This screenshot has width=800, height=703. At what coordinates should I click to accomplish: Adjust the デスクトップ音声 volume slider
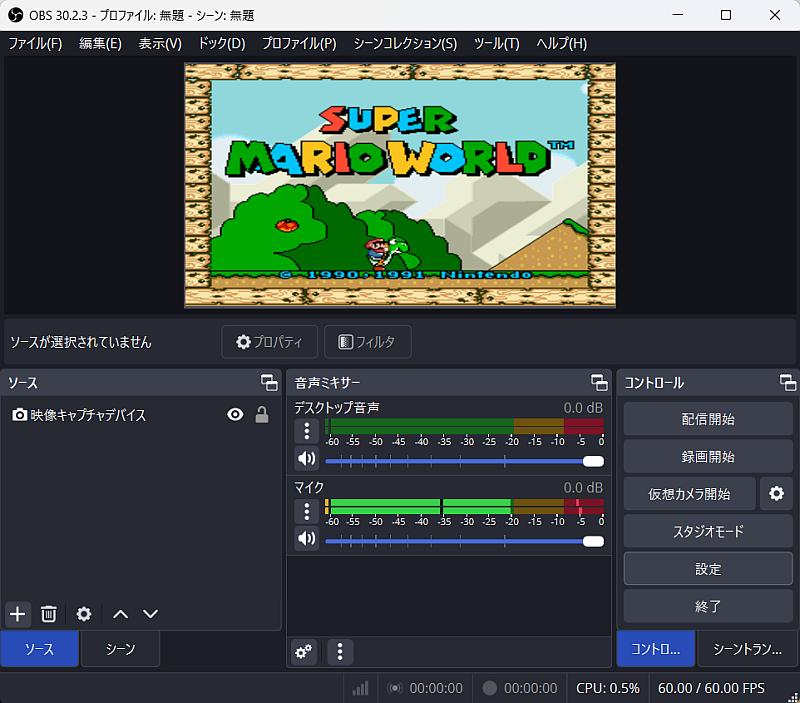click(x=464, y=461)
